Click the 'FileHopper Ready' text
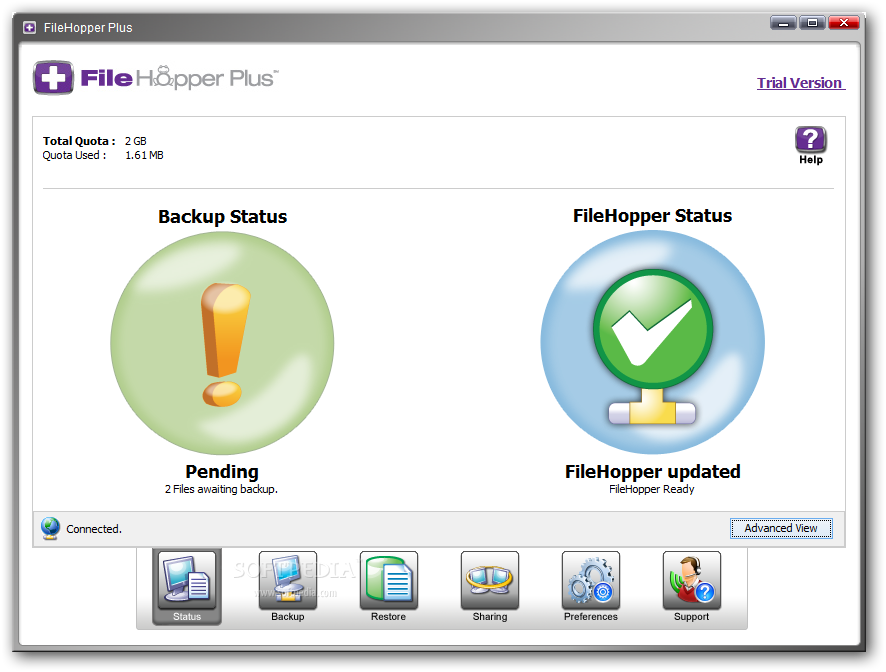Image resolution: width=886 pixels, height=672 pixels. [652, 489]
